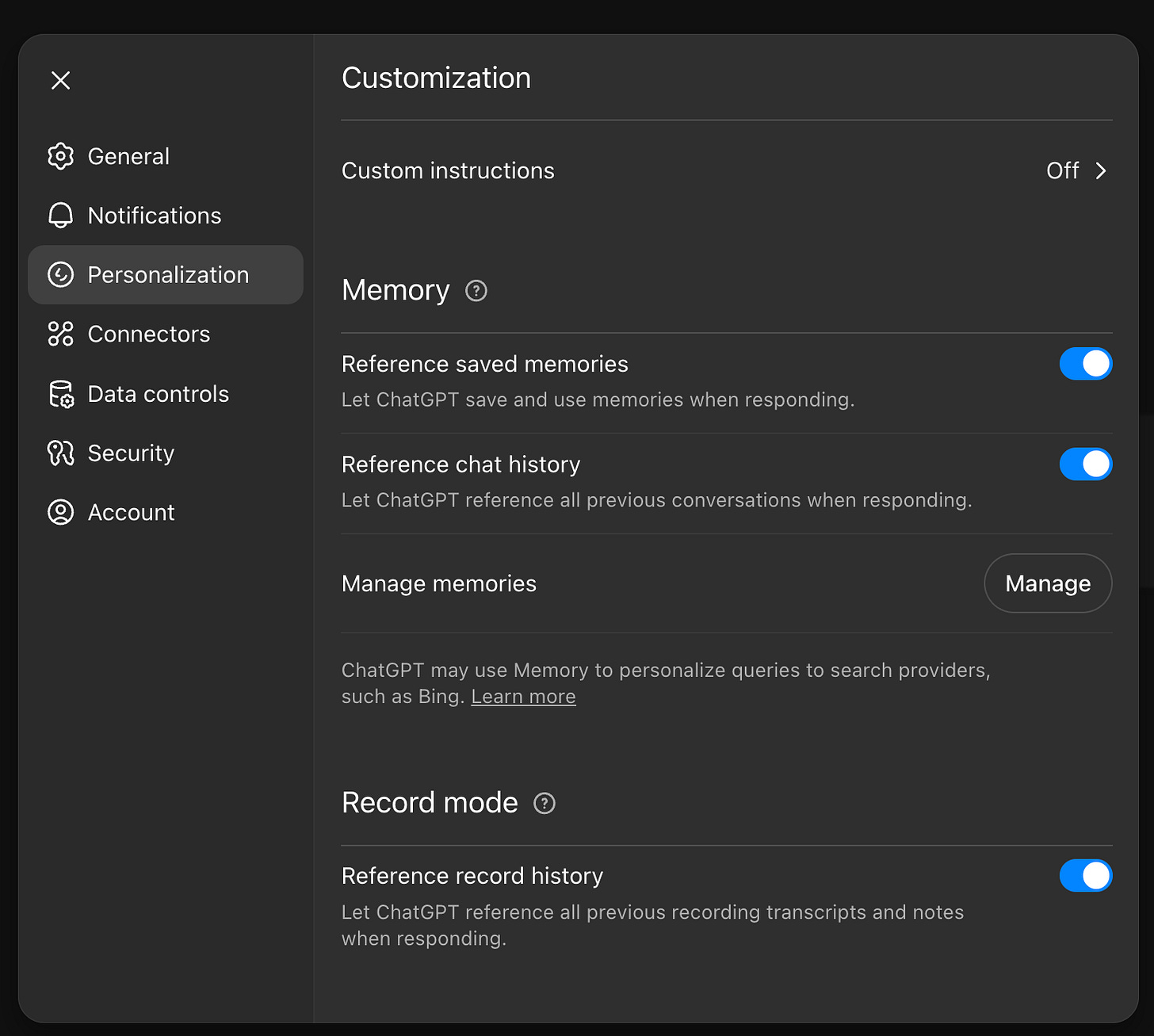This screenshot has width=1154, height=1036.
Task: Open the Memory help question-mark icon
Action: coord(476,291)
